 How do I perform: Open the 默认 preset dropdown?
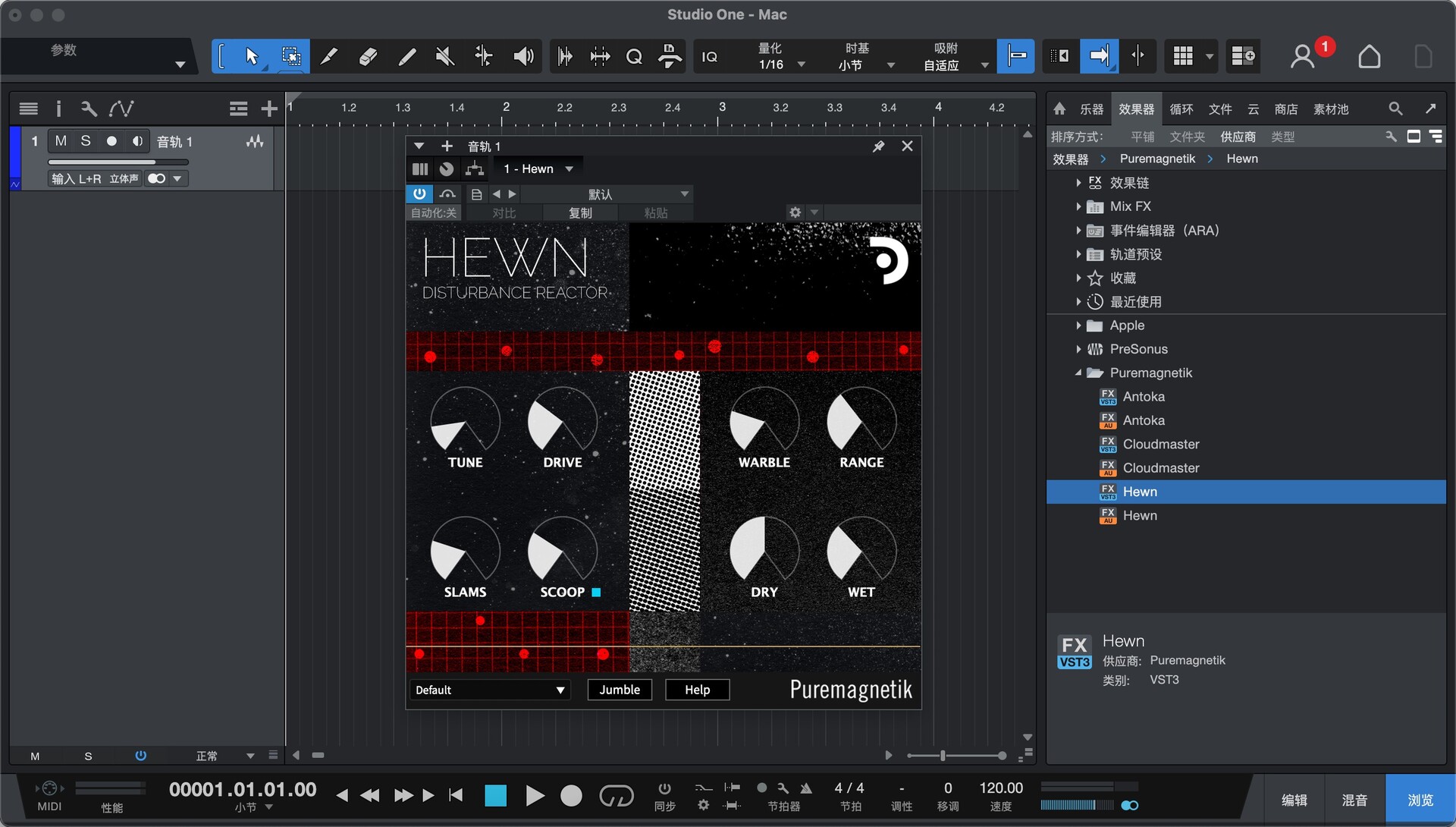click(607, 194)
